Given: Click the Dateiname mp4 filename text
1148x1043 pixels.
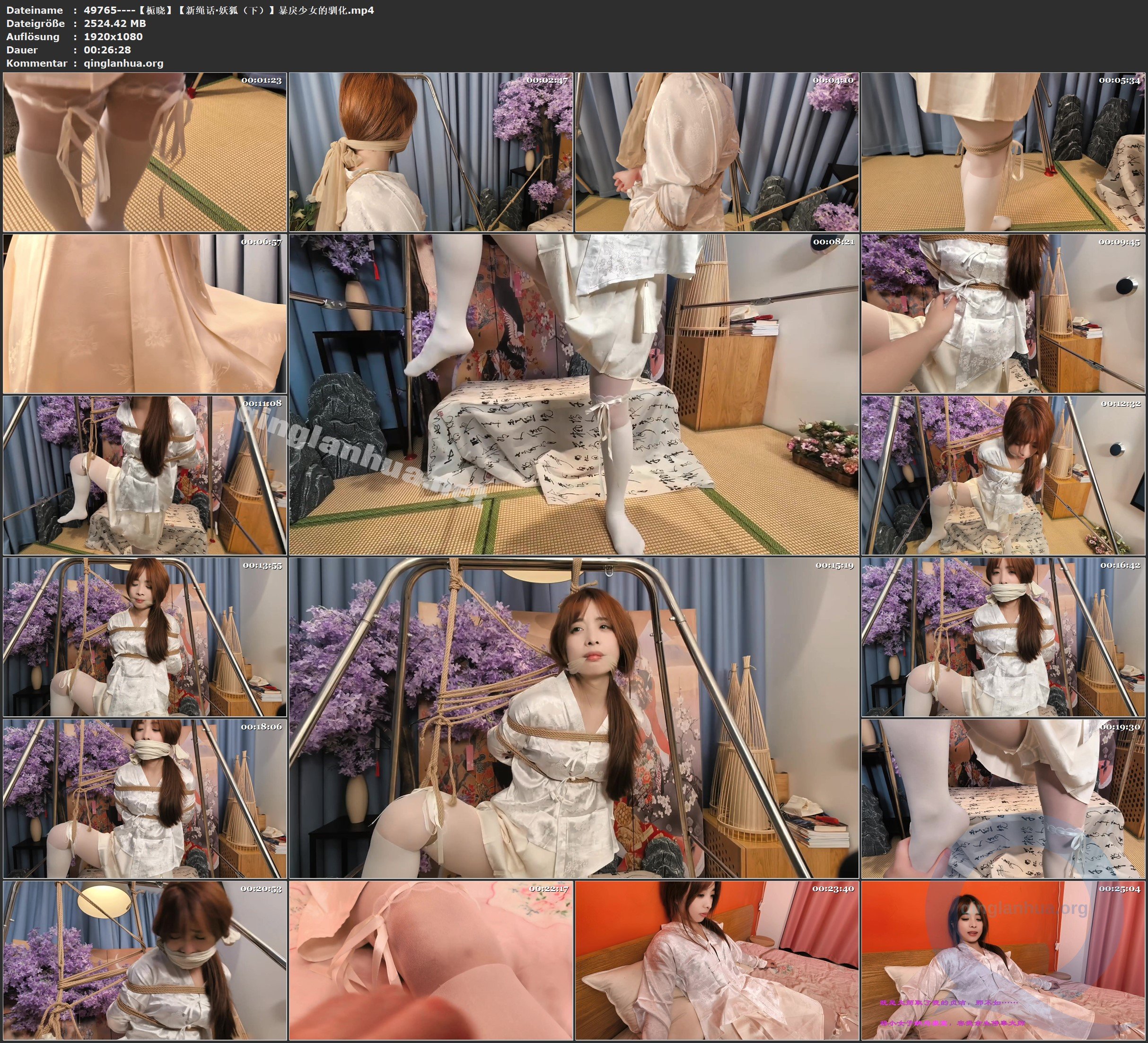Looking at the screenshot, I should (x=228, y=10).
